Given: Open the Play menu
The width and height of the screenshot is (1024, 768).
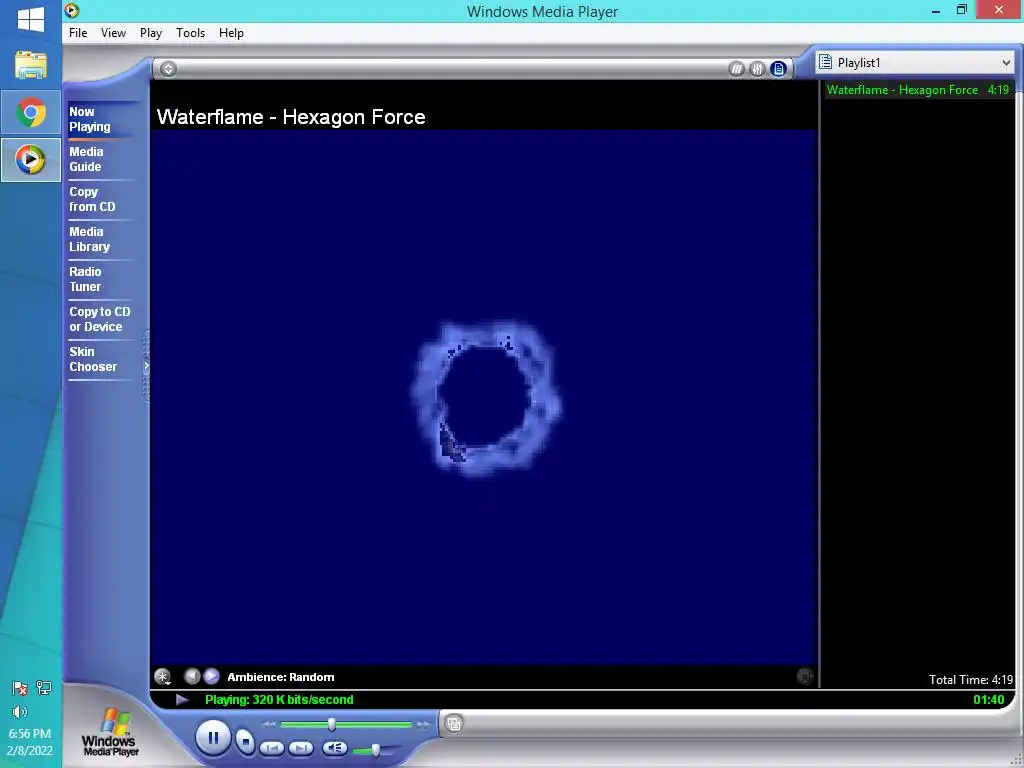Looking at the screenshot, I should pos(151,33).
